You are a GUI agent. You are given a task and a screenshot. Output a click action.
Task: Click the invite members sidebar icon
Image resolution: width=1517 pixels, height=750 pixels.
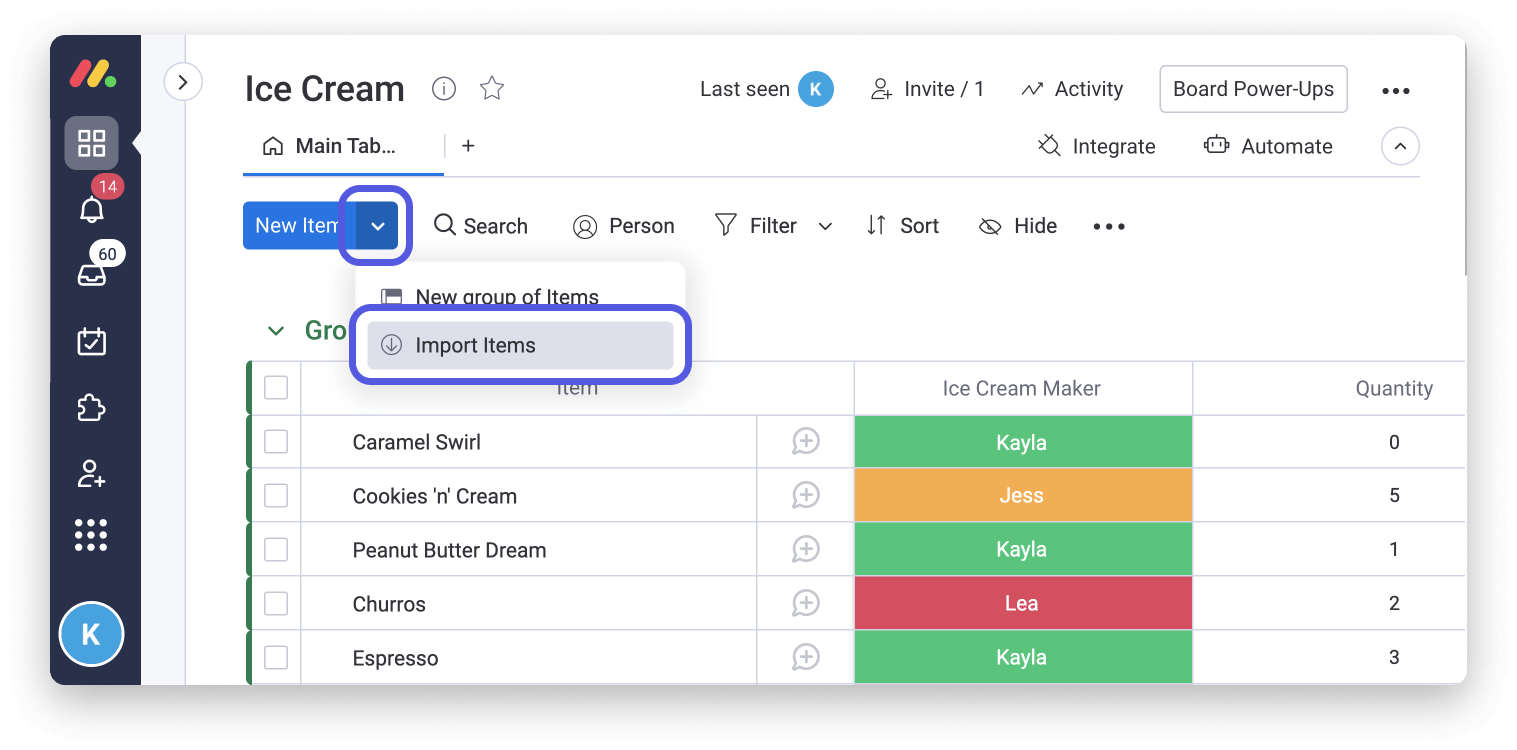tap(91, 474)
